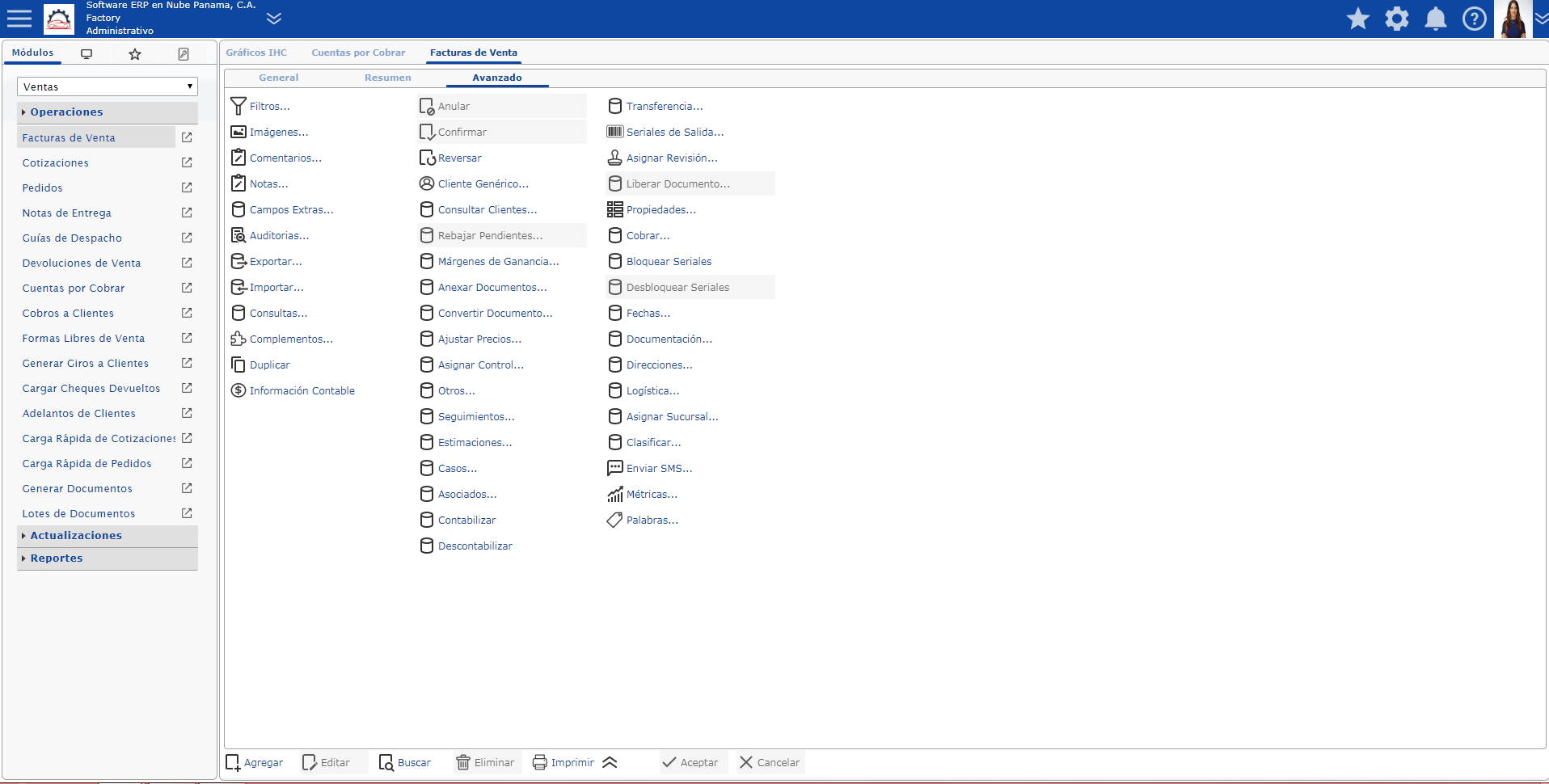This screenshot has width=1549, height=784.
Task: Open Devoluciones de Venta link
Action: coord(82,263)
